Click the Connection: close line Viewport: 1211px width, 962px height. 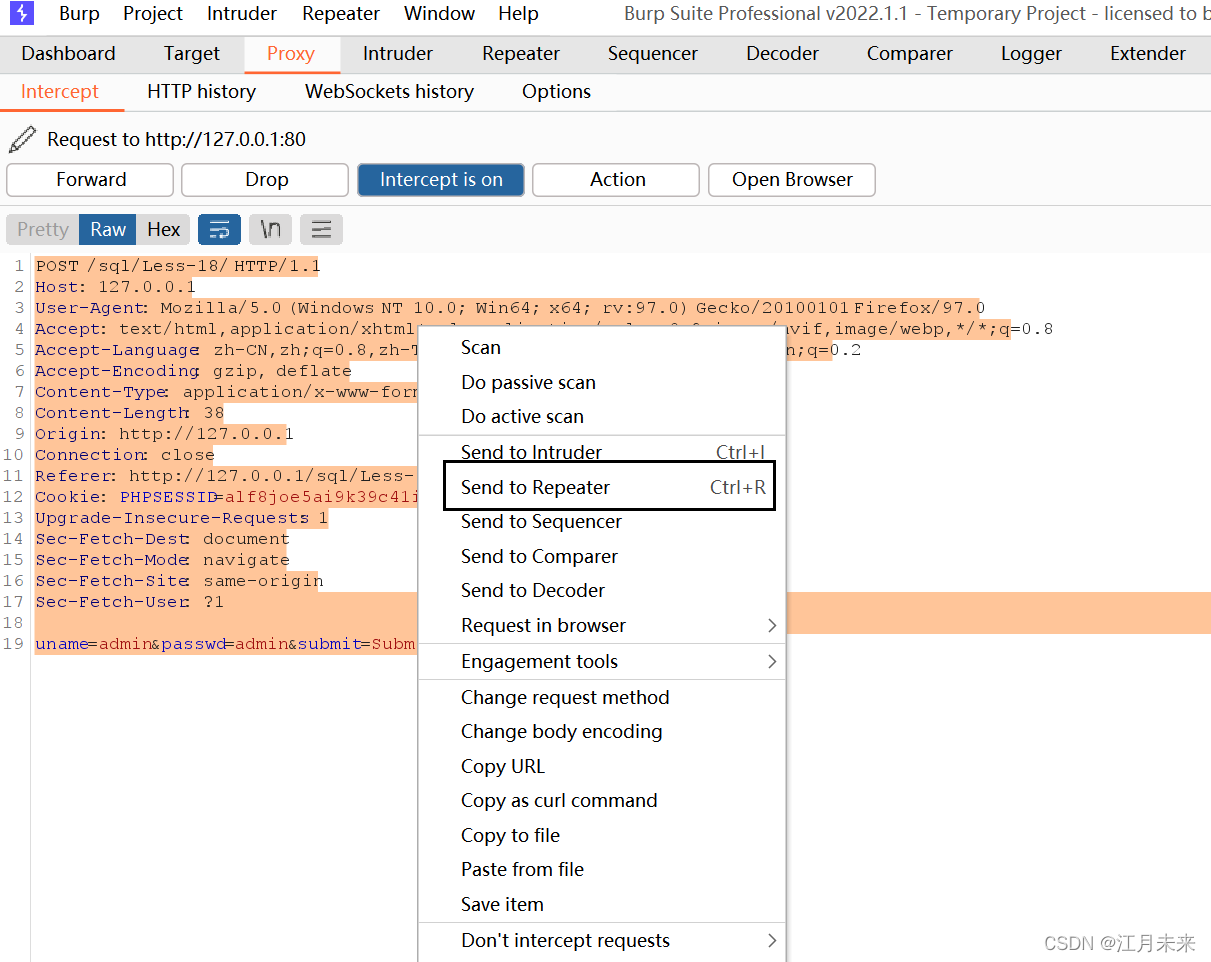click(x=125, y=455)
